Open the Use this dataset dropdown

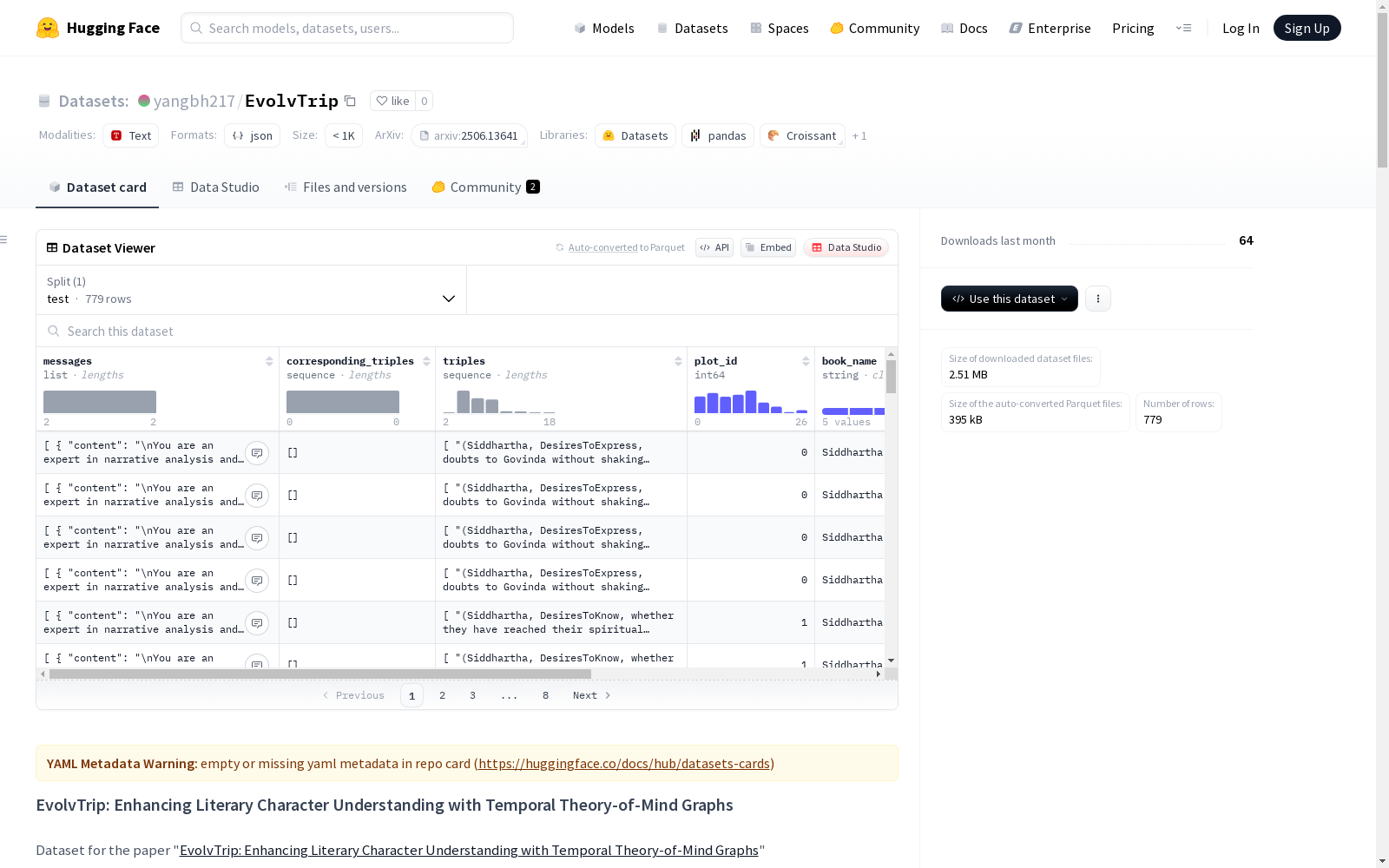1010,299
